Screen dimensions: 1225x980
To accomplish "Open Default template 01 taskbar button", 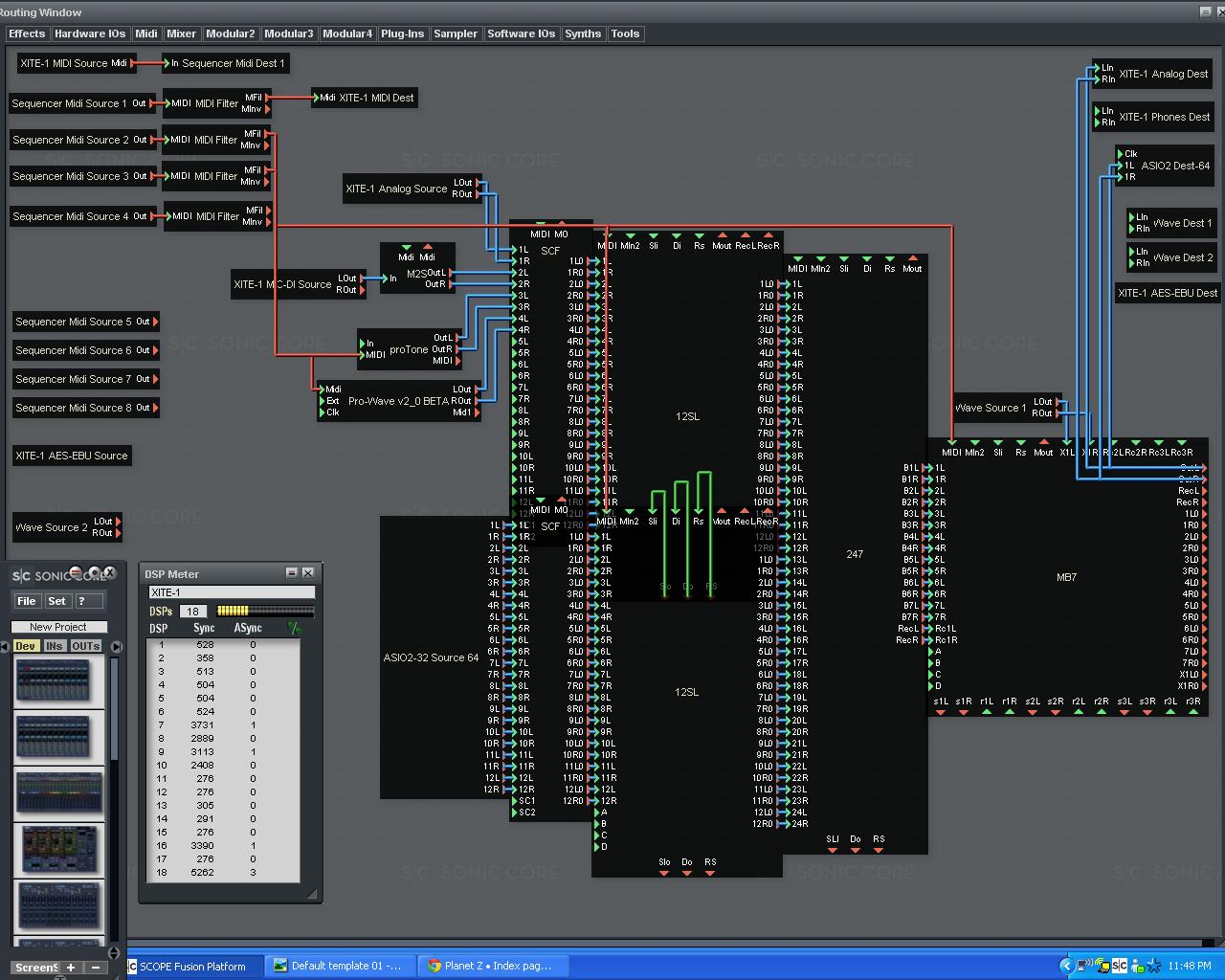I will click(340, 966).
